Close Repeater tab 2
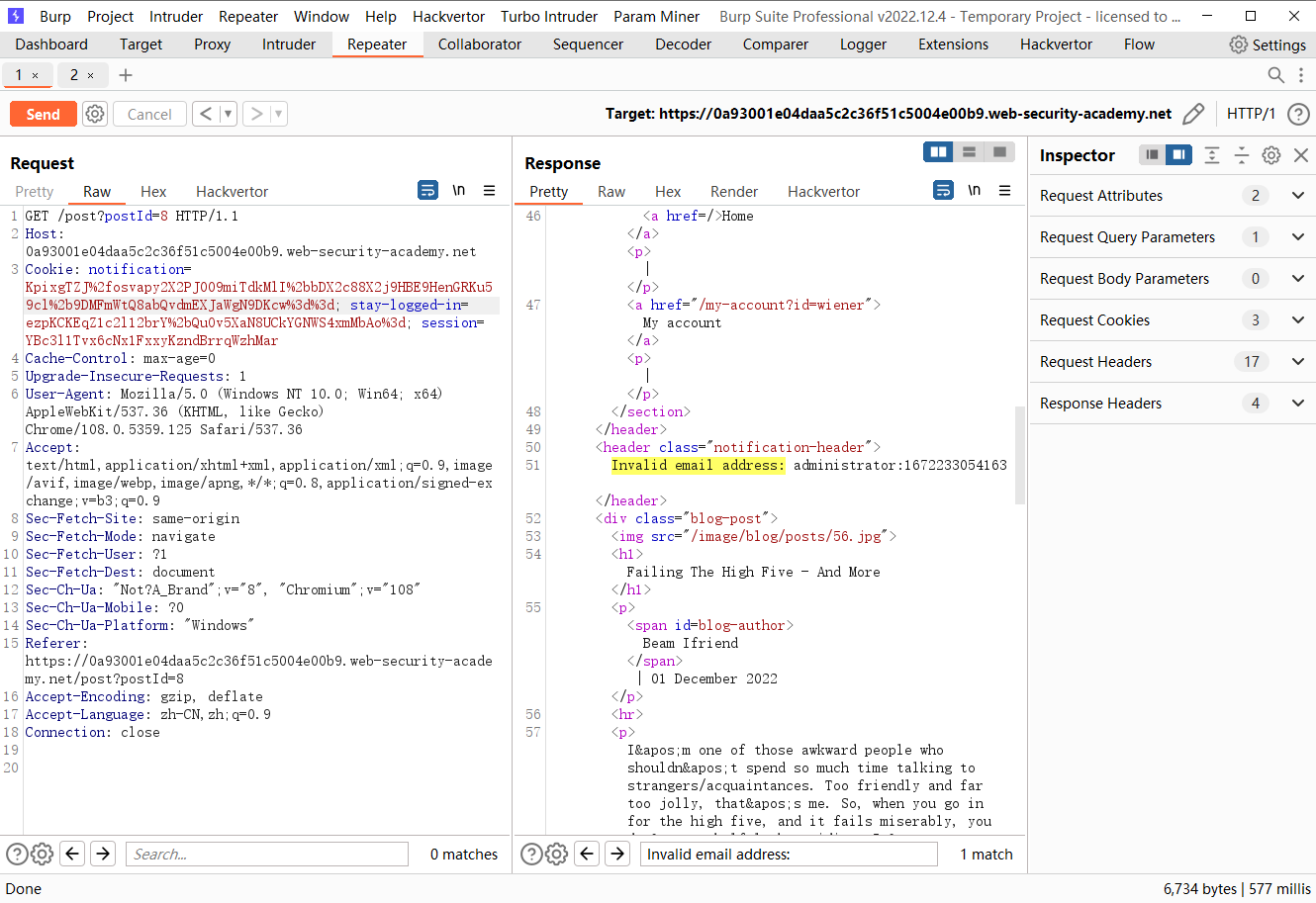This screenshot has height=903, width=1316. click(x=91, y=75)
